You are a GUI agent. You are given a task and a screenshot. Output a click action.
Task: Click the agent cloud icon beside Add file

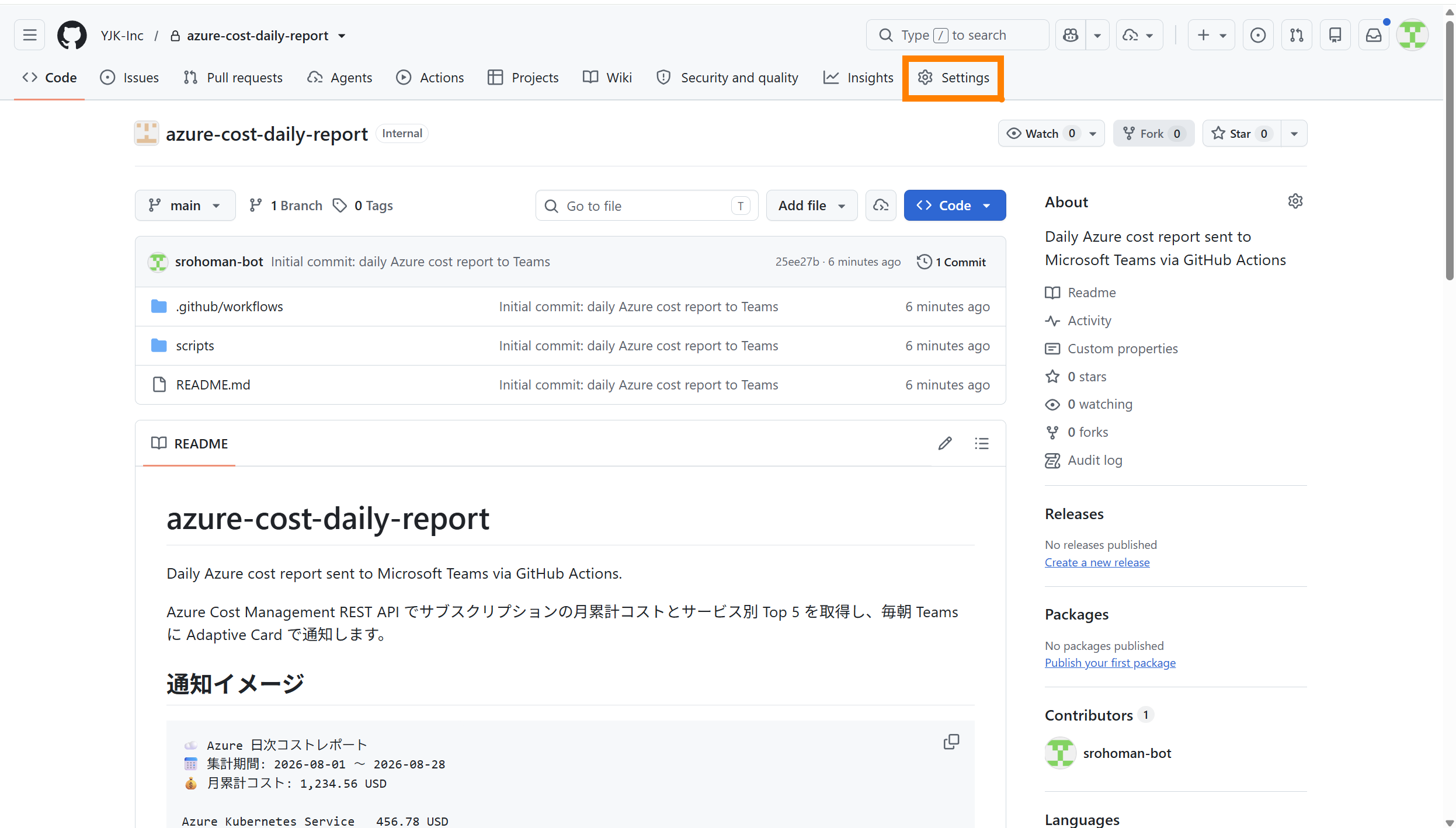pos(881,206)
